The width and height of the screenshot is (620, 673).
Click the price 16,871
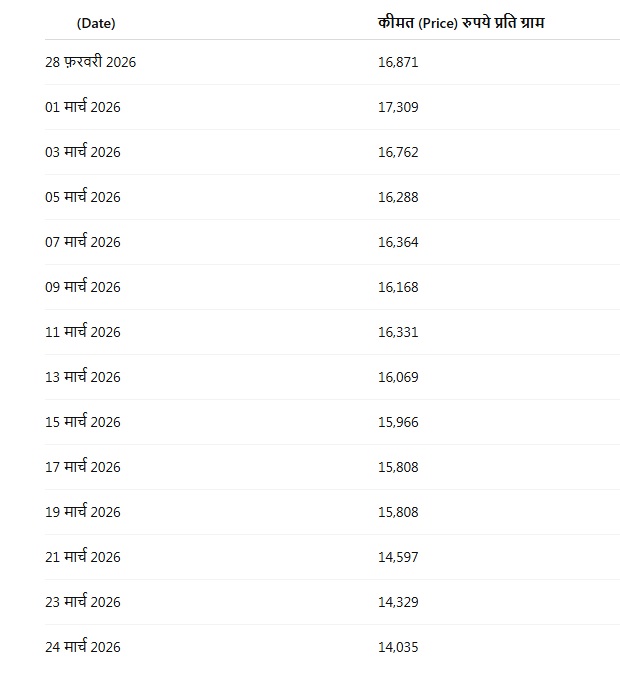coord(398,62)
